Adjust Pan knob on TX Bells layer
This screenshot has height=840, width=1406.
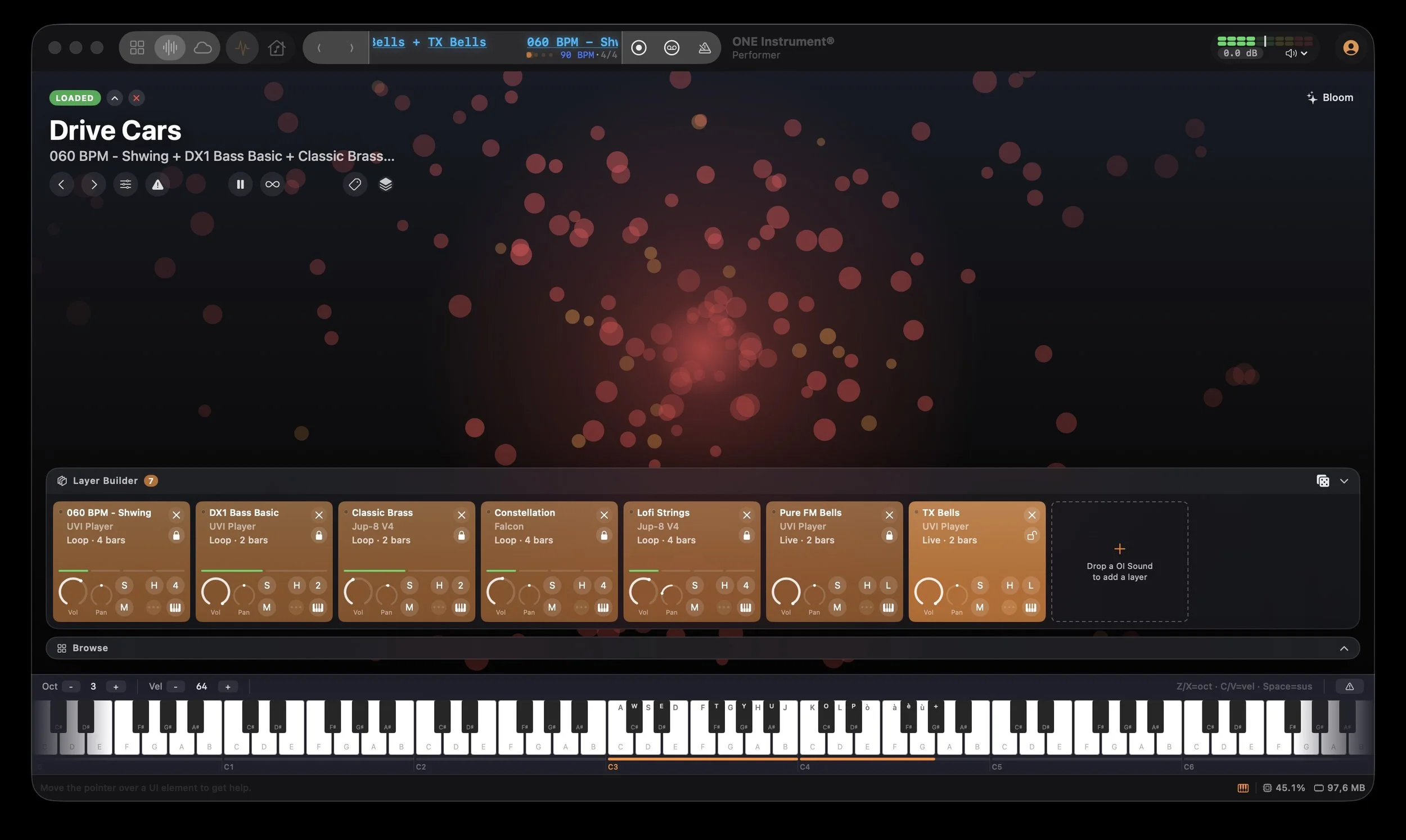click(957, 594)
